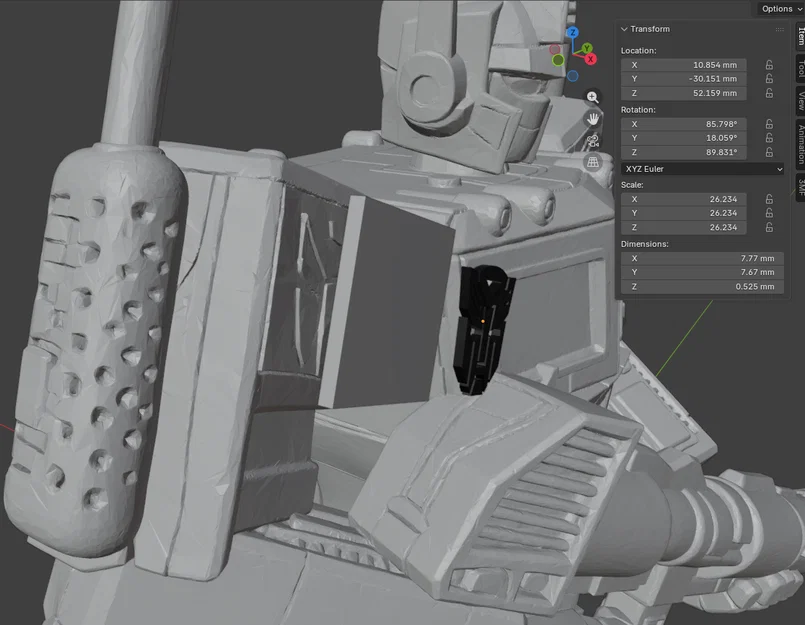Open the Options dropdown
805x625 pixels.
pyautogui.click(x=780, y=9)
